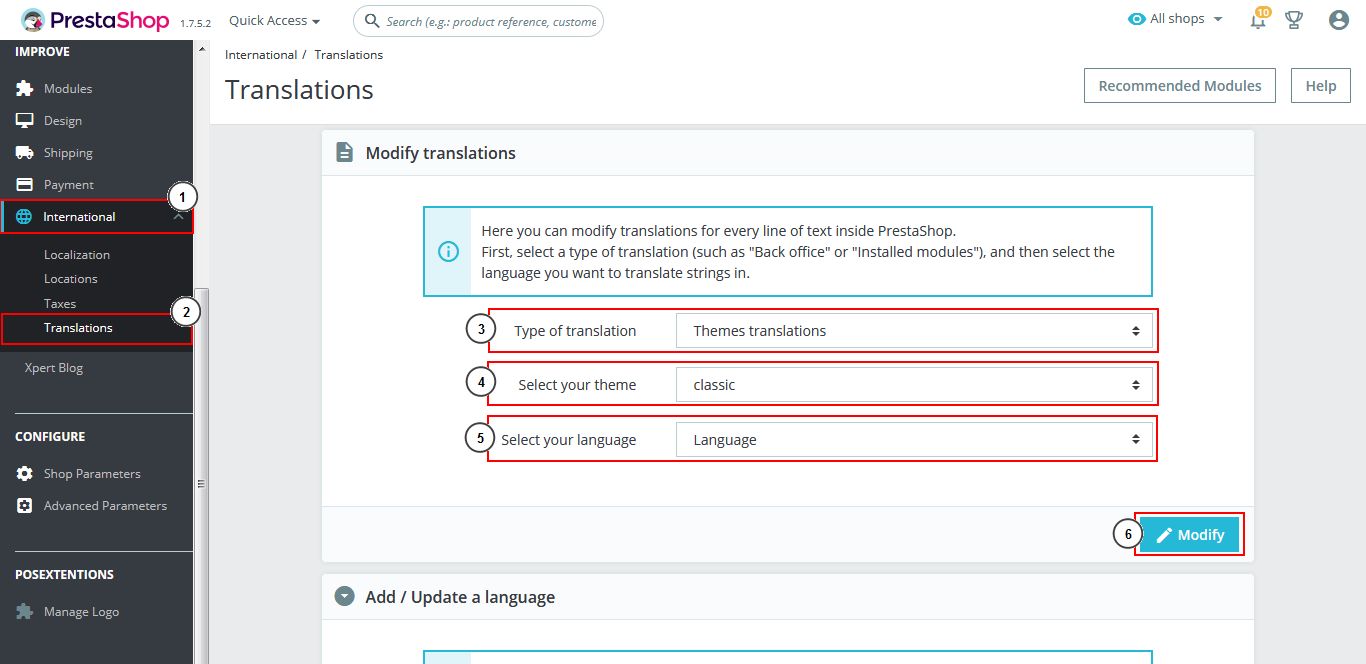Click the Recommended Modules button
This screenshot has width=1366, height=664.
click(1179, 86)
